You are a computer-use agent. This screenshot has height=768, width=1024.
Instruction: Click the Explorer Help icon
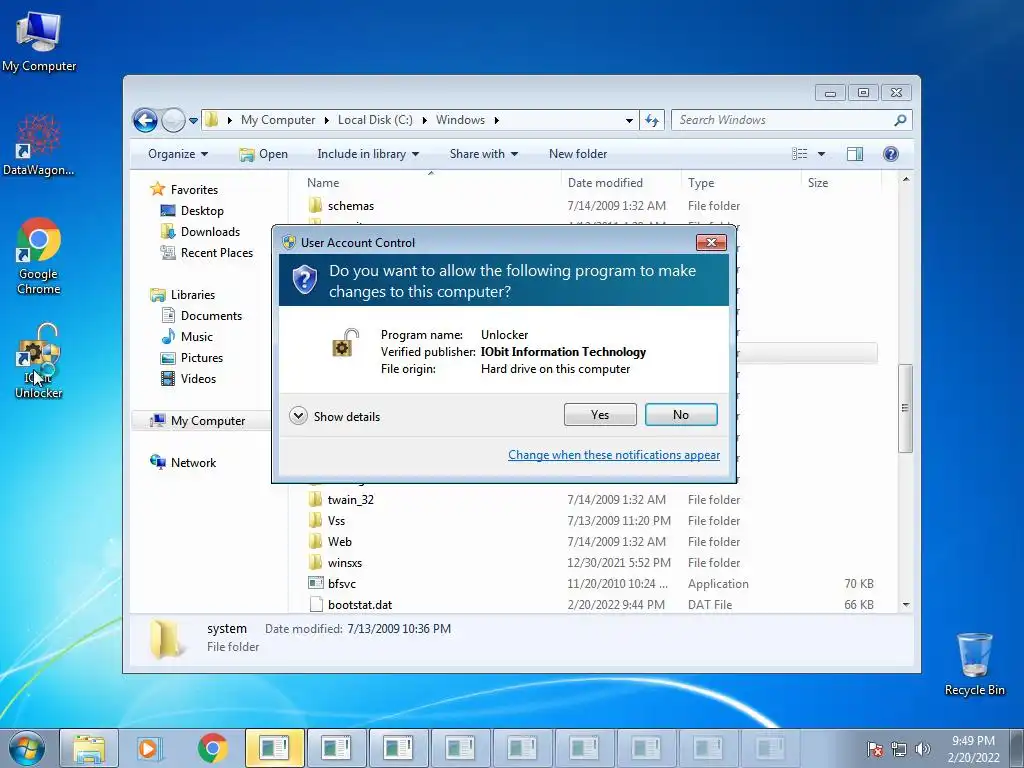(x=891, y=154)
